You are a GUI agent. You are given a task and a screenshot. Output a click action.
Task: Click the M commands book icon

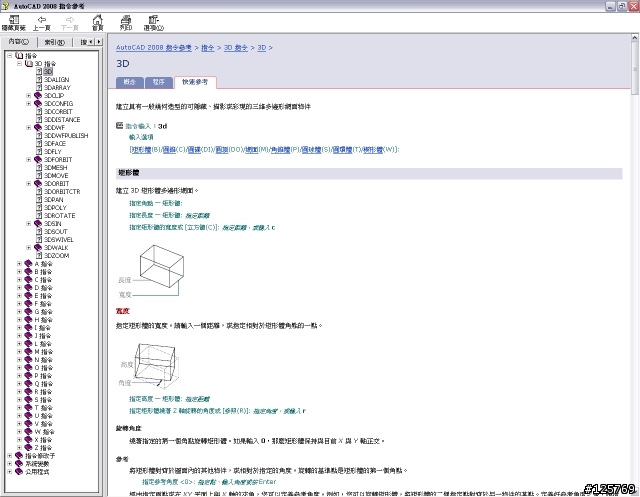coord(28,352)
